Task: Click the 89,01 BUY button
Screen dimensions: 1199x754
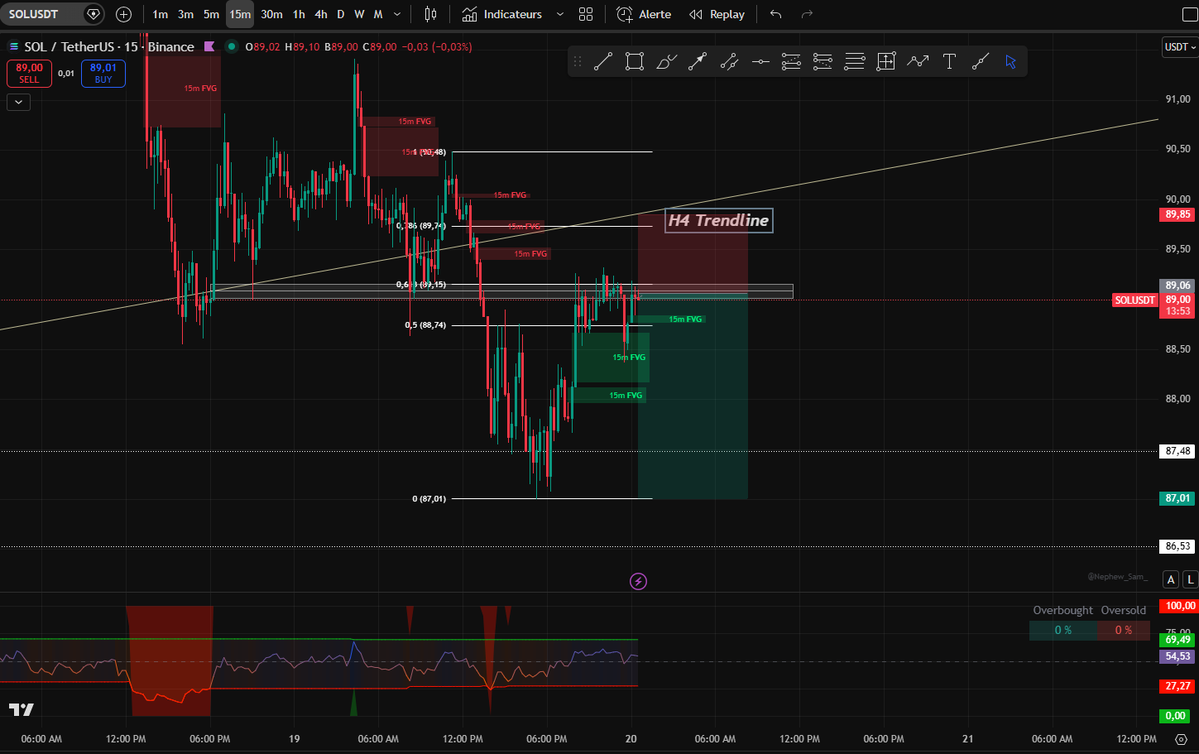Action: [x=103, y=73]
